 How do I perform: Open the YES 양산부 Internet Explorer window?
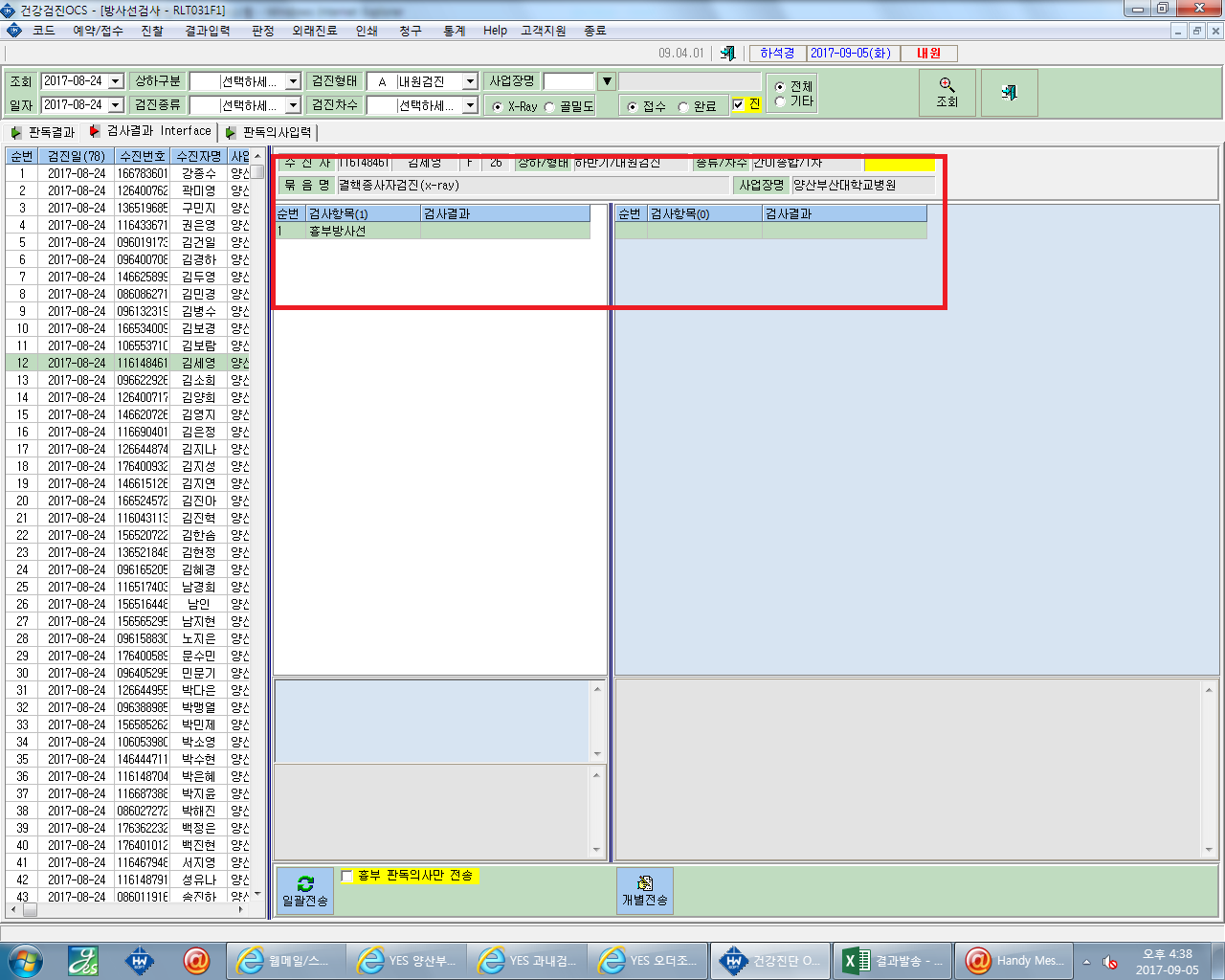tap(406, 960)
